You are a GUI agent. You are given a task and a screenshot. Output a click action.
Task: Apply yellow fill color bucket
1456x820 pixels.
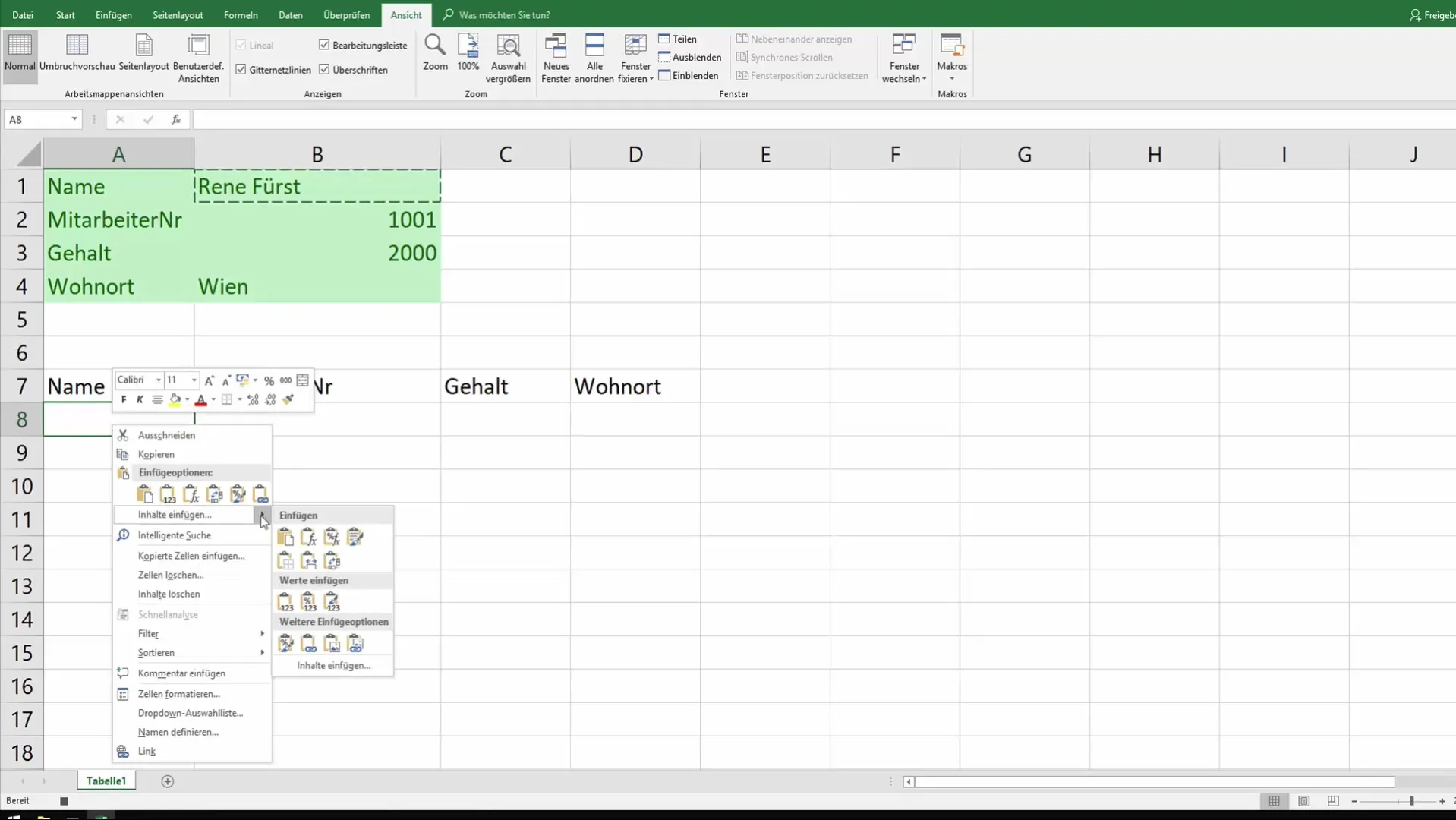[175, 399]
